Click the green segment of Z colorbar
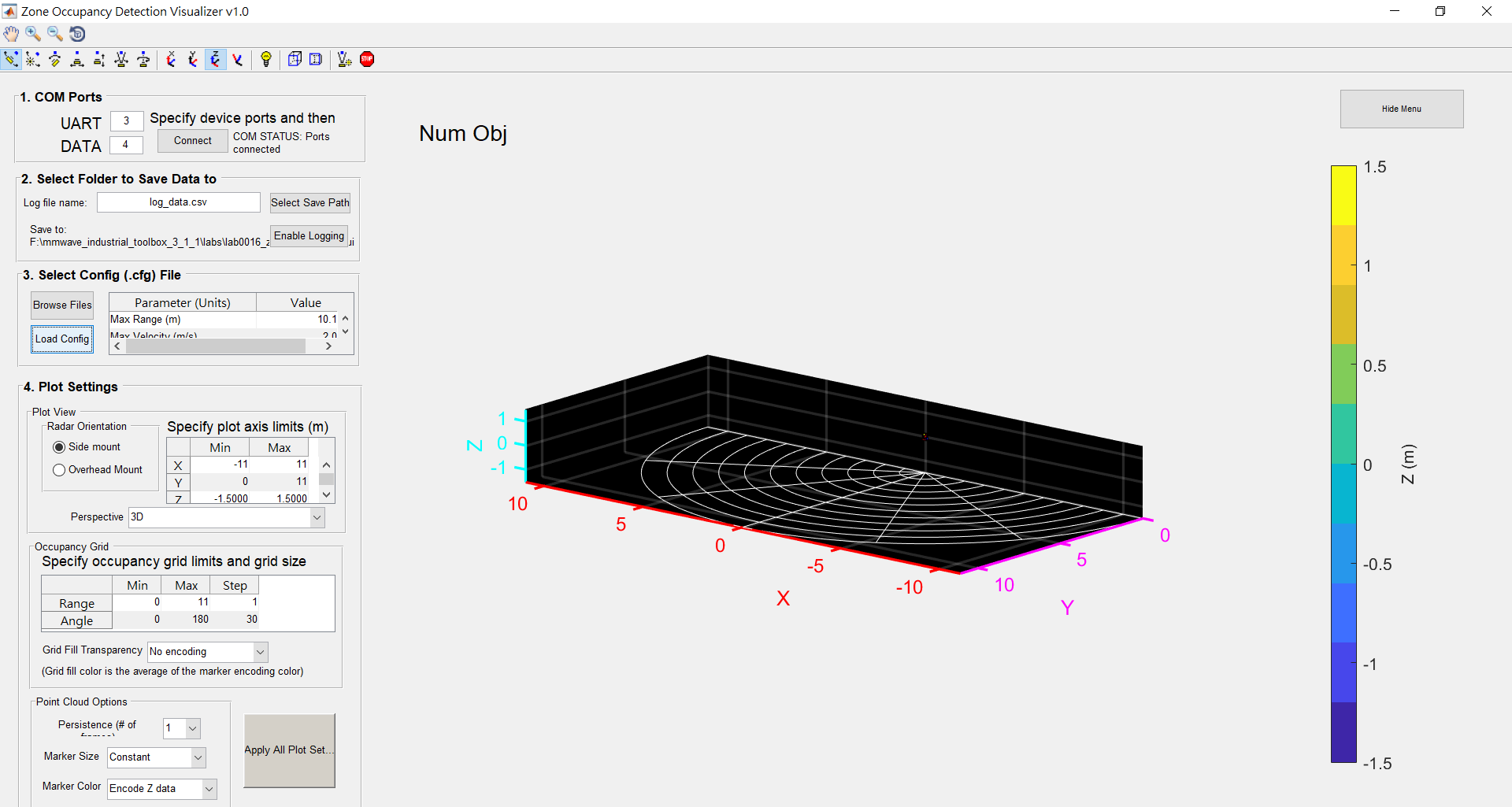The width and height of the screenshot is (1512, 807). [x=1343, y=375]
